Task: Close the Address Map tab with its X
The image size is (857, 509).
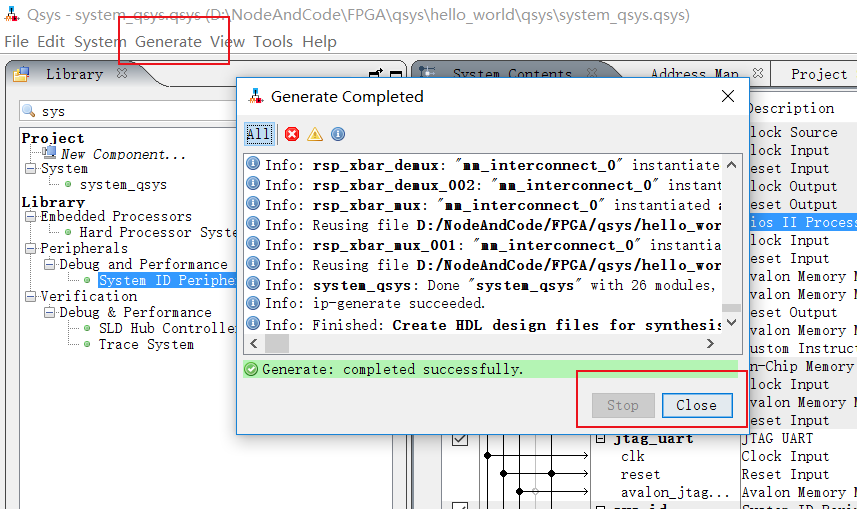Action: 758,73
